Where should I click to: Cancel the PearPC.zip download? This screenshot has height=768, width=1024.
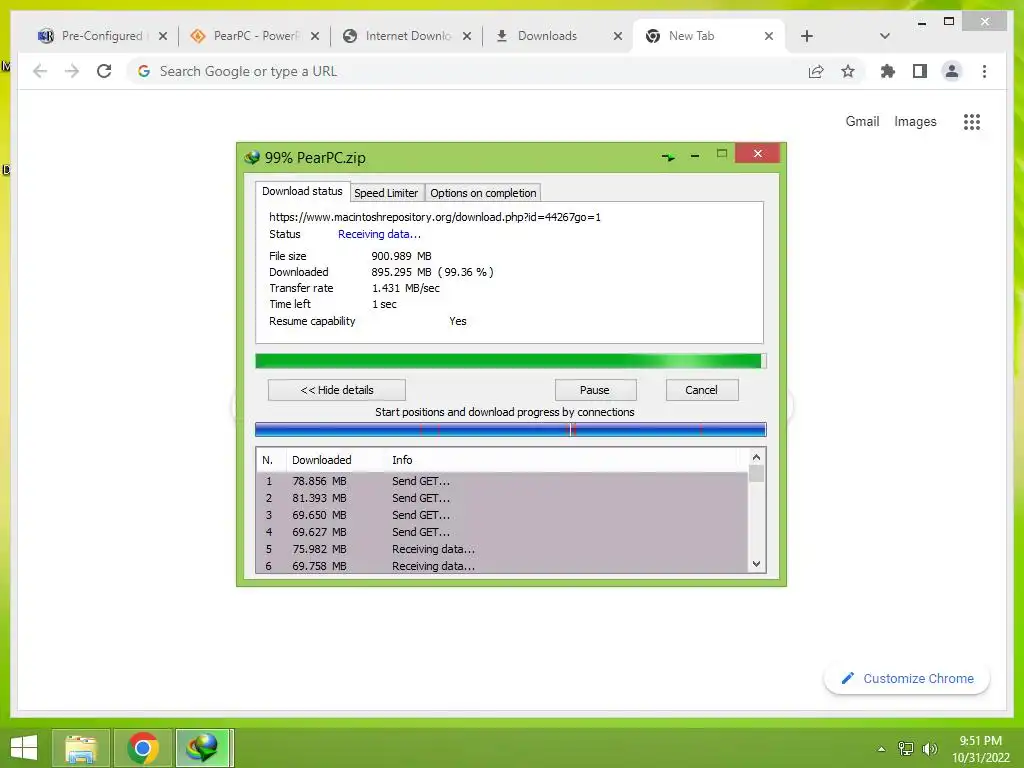click(x=702, y=390)
